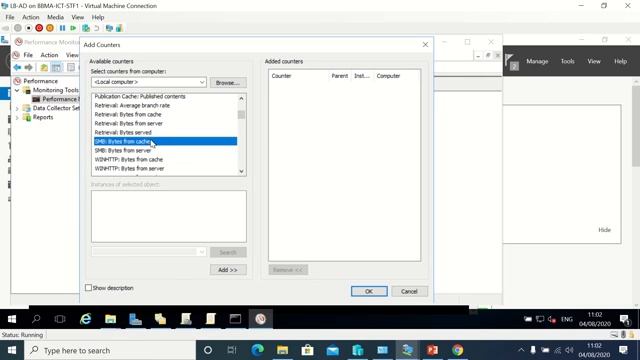Image resolution: width=640 pixels, height=360 pixels.
Task: Click the Forward arrow in Performance Monitor
Action: pyautogui.click(x=28, y=67)
